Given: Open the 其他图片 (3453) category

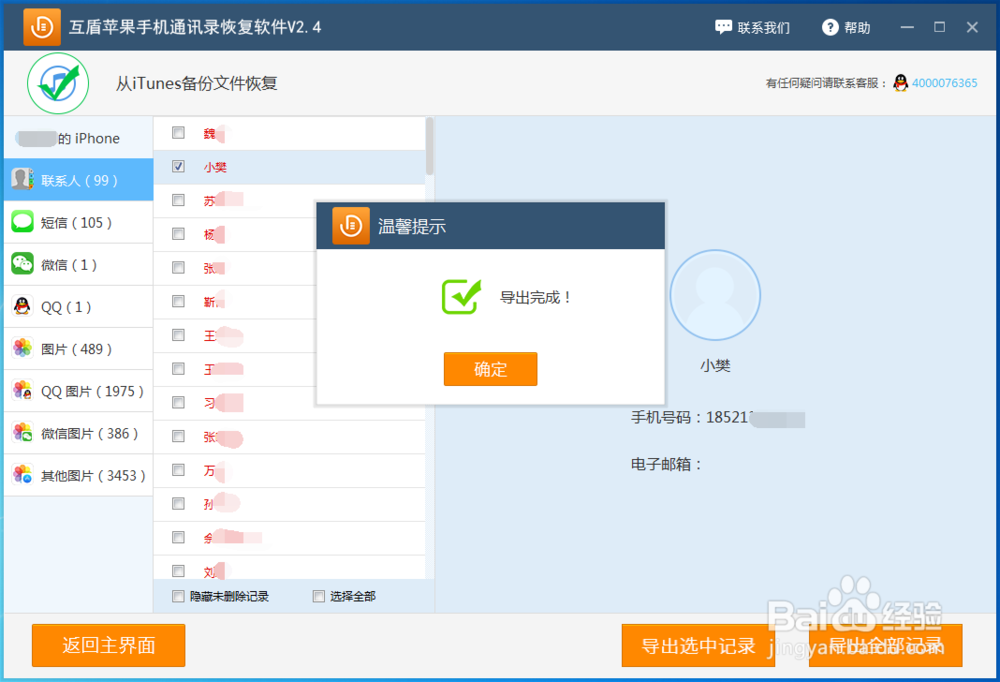Looking at the screenshot, I should (78, 475).
